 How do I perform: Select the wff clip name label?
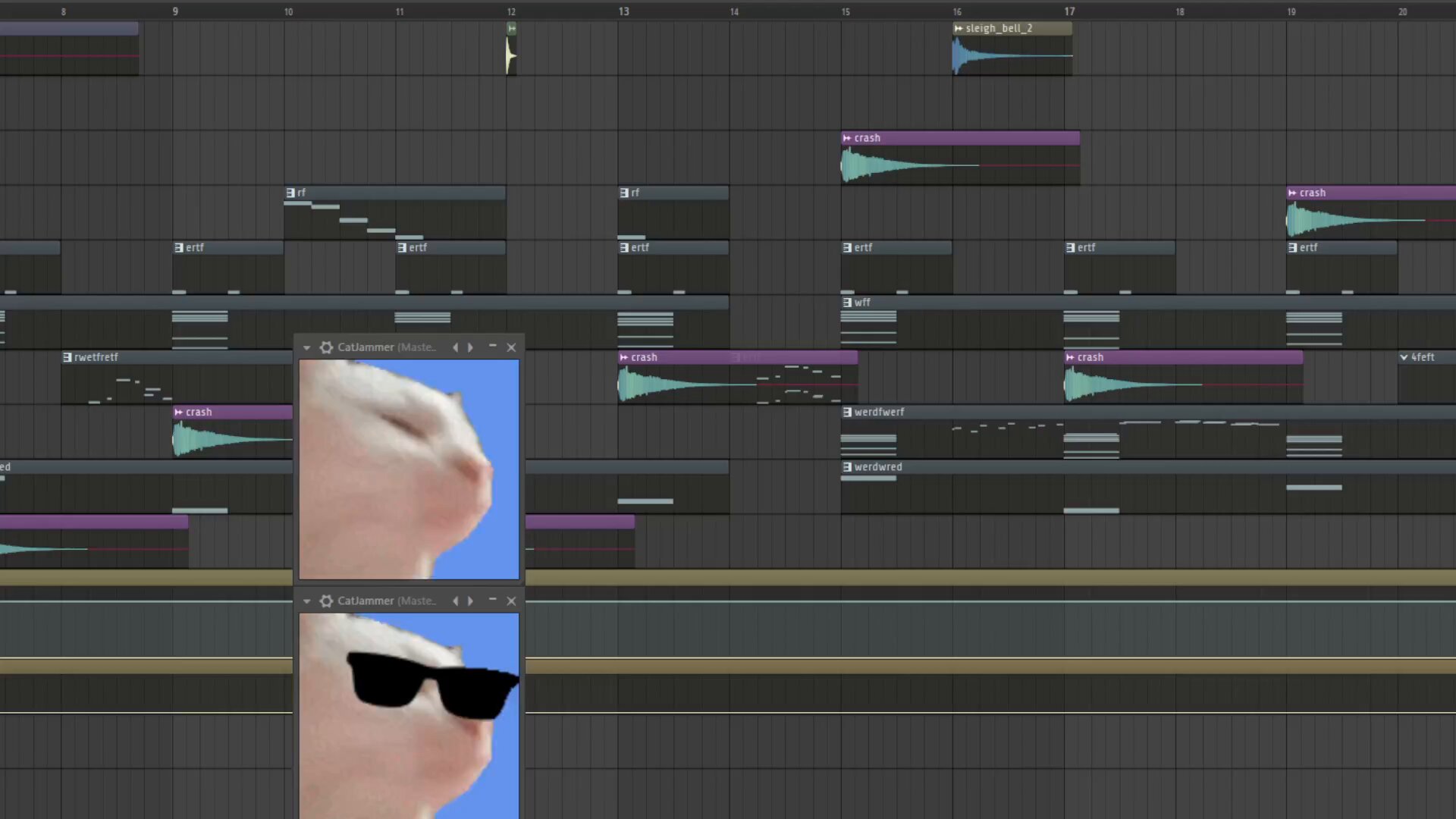pyautogui.click(x=862, y=302)
